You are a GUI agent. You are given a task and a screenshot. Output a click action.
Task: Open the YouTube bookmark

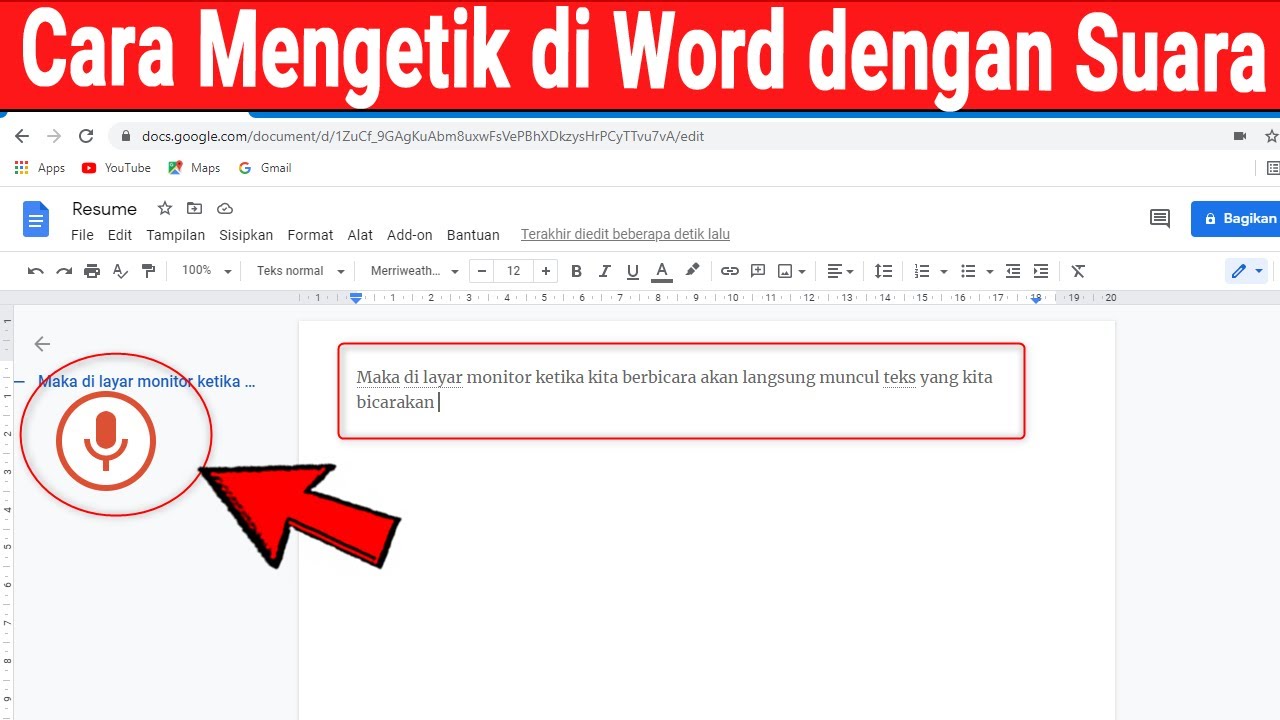(116, 168)
